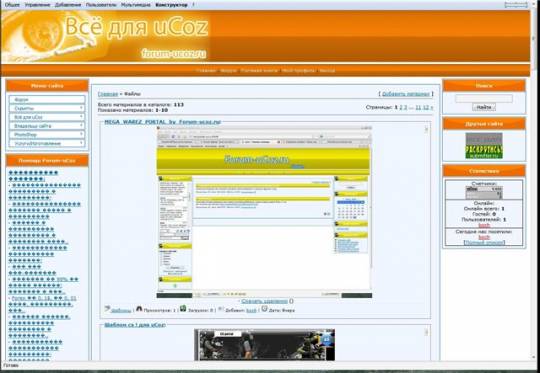Click the Раскрутись banner image
The image size is (540, 373).
coord(484,146)
